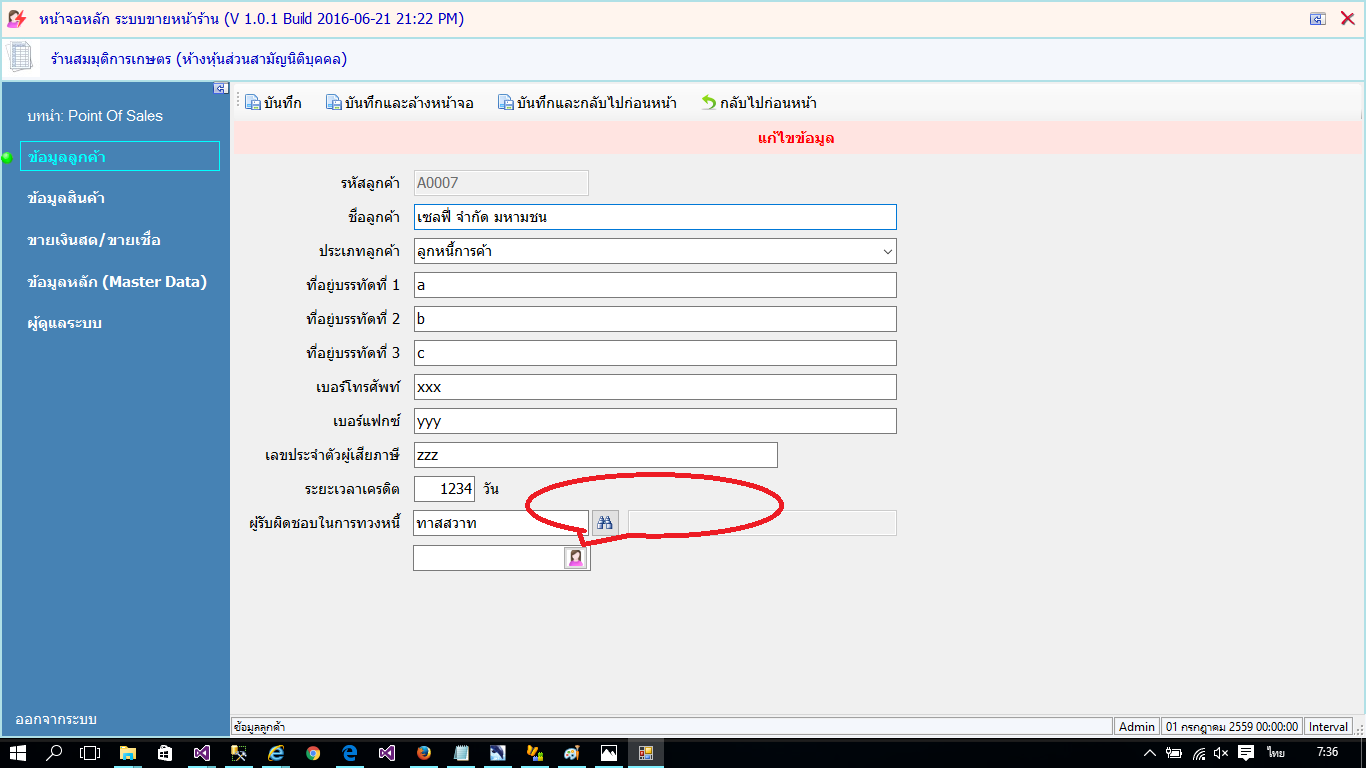
Task: Click ออกจากระบบ logout link
Action: click(56, 719)
